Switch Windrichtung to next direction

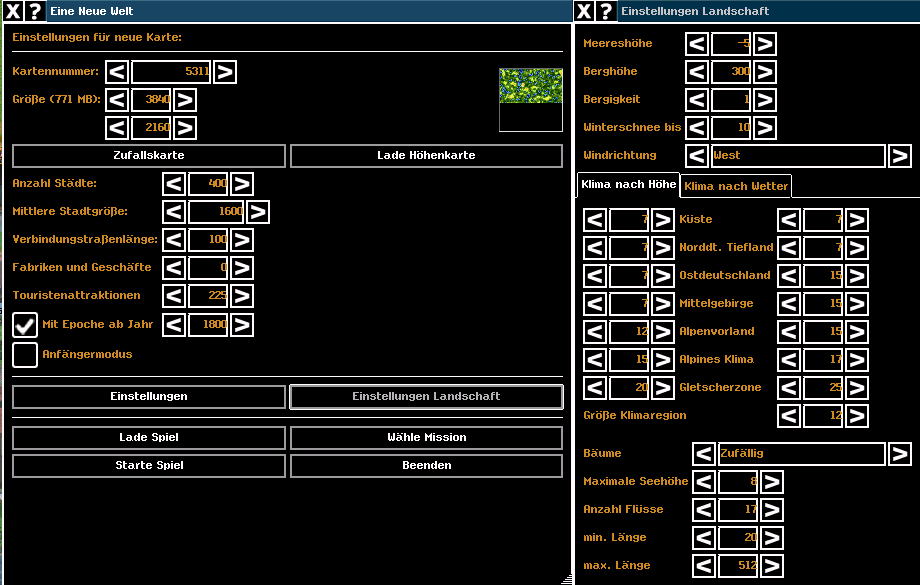click(x=899, y=156)
